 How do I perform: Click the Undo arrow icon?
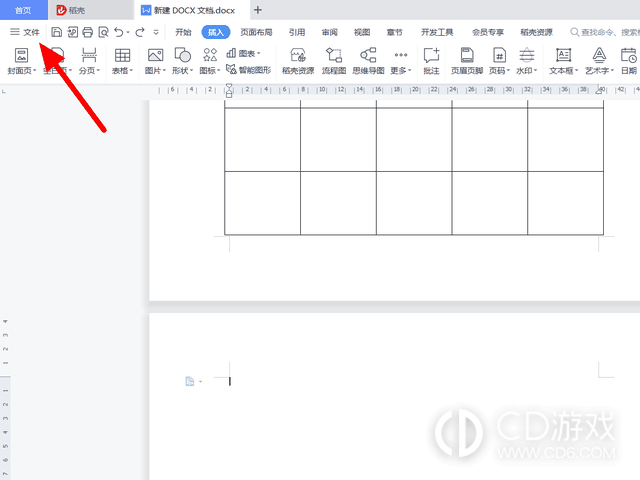point(119,32)
